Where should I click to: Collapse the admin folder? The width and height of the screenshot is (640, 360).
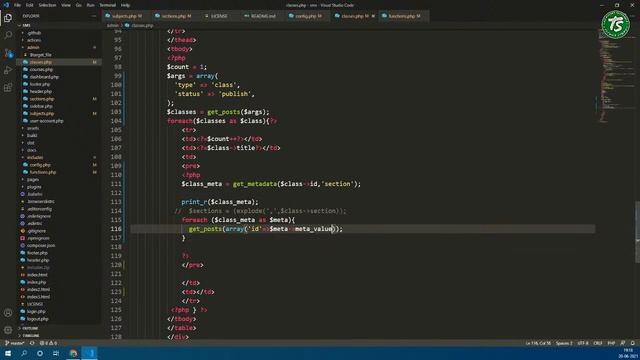(x=33, y=47)
